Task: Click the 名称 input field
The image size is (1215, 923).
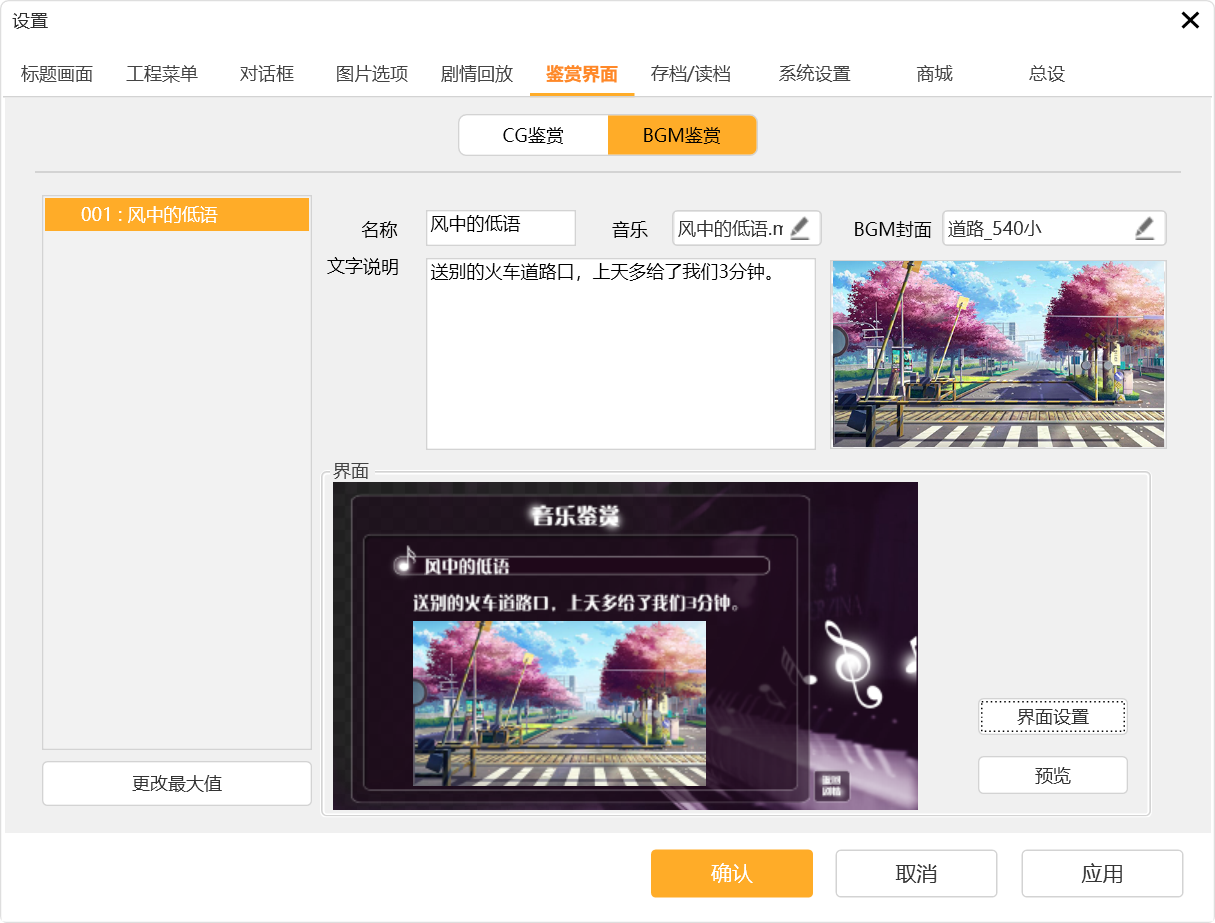Action: click(500, 227)
